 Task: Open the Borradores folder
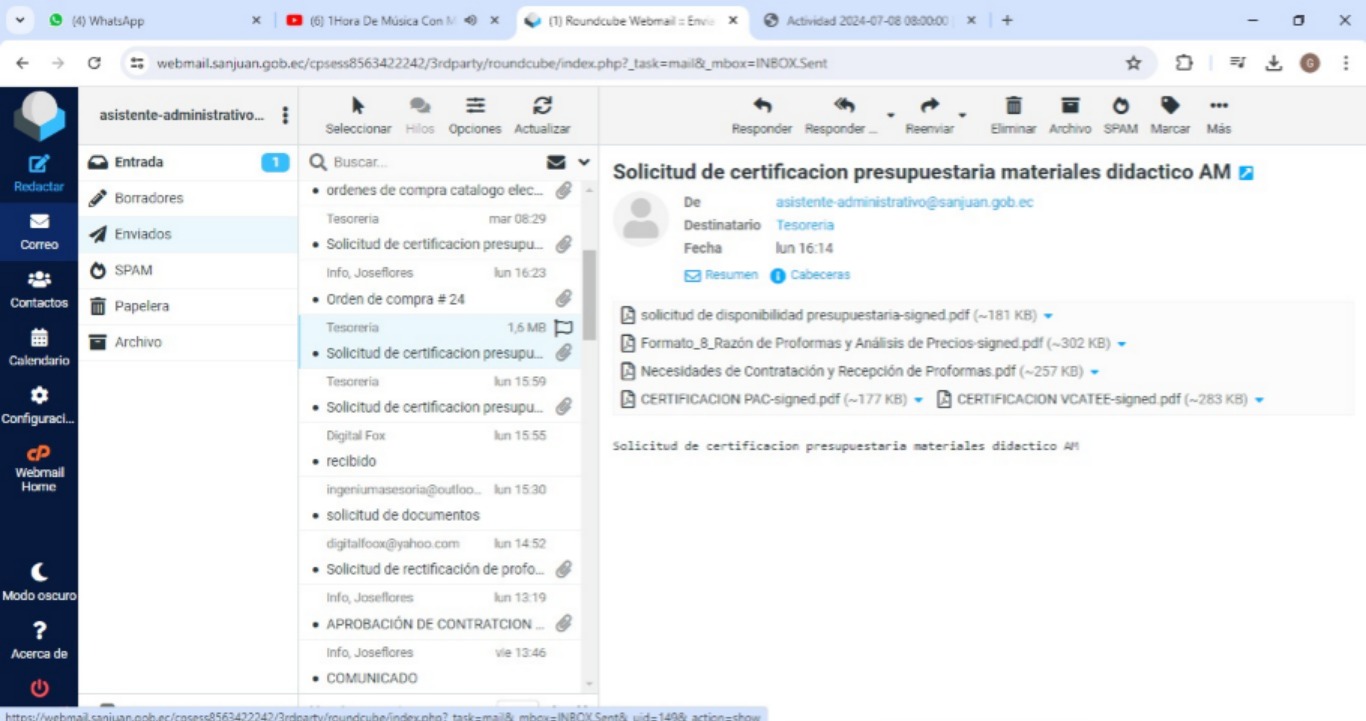[148, 198]
